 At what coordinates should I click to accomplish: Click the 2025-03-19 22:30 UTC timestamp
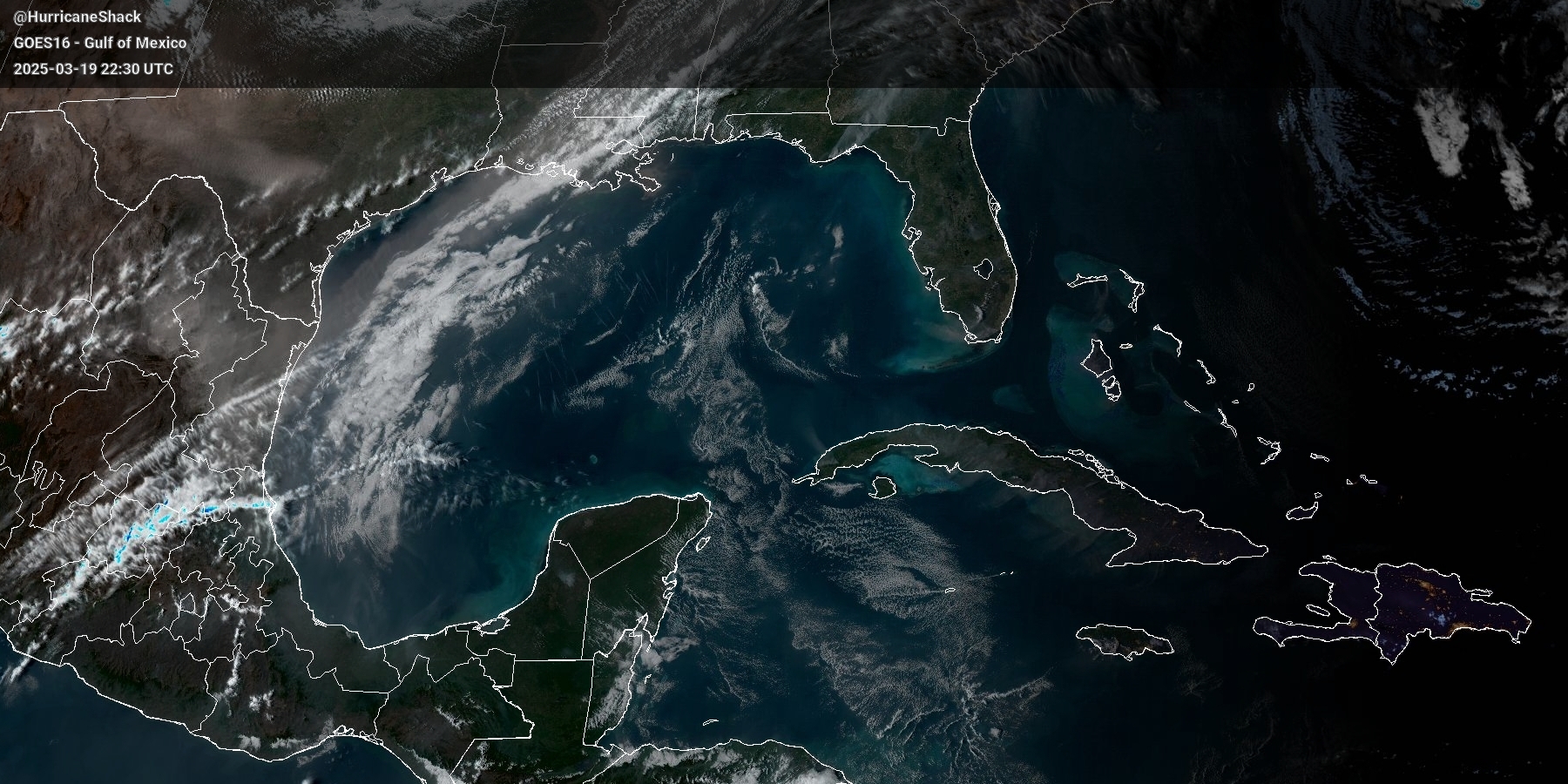[93, 69]
